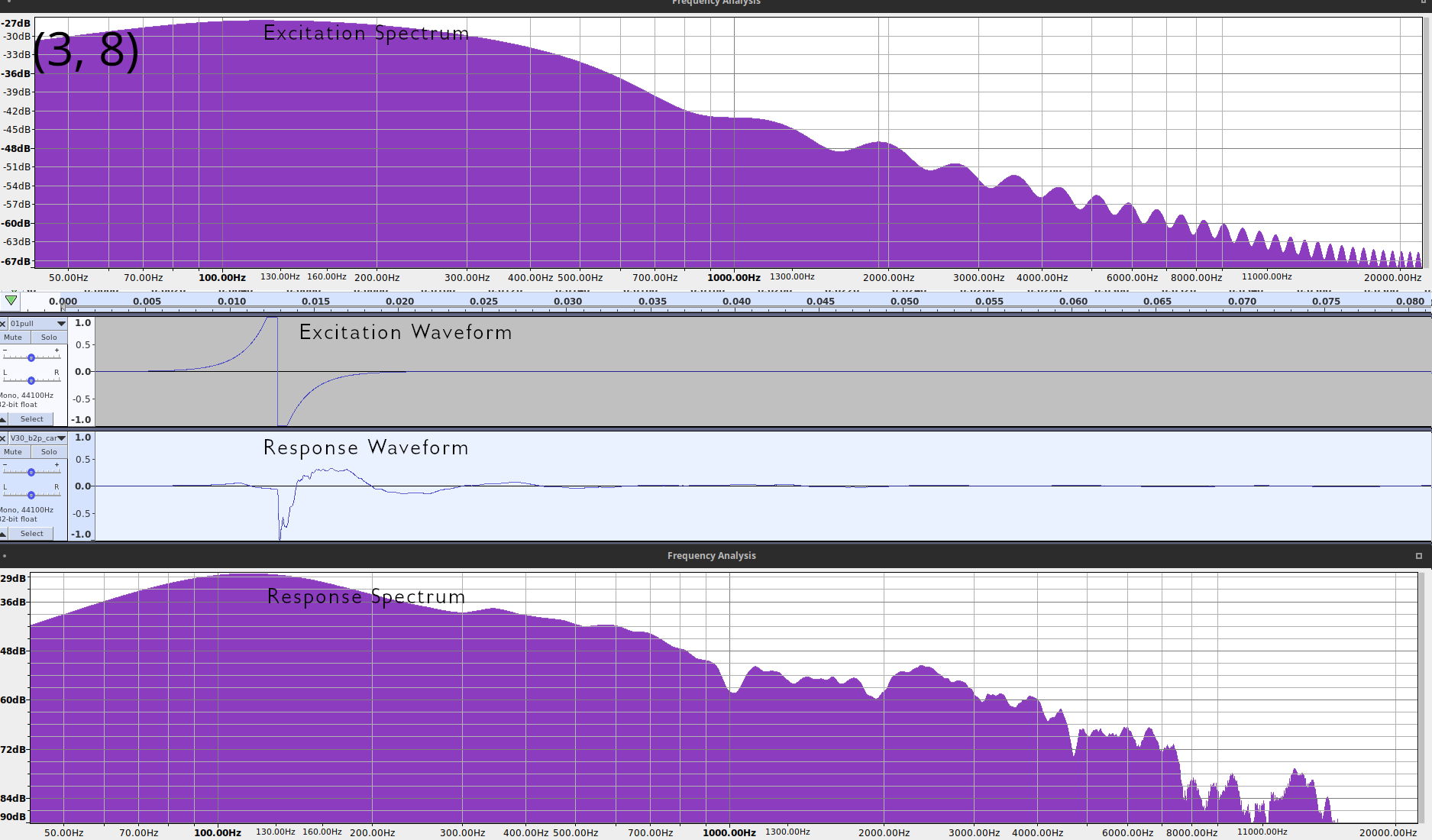Mute the 01pull track
This screenshot has height=840, width=1432.
[x=14, y=338]
